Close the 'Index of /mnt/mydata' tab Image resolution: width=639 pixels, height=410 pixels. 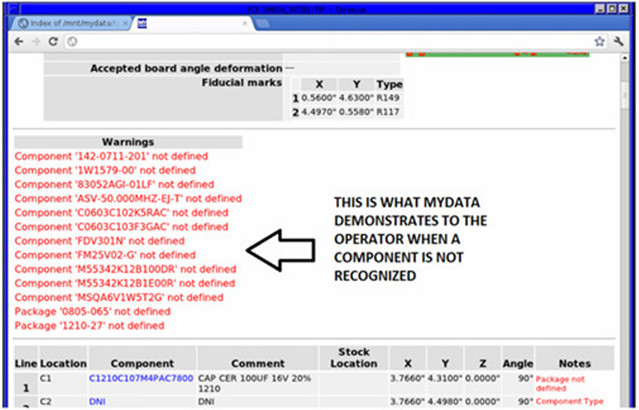(126, 23)
